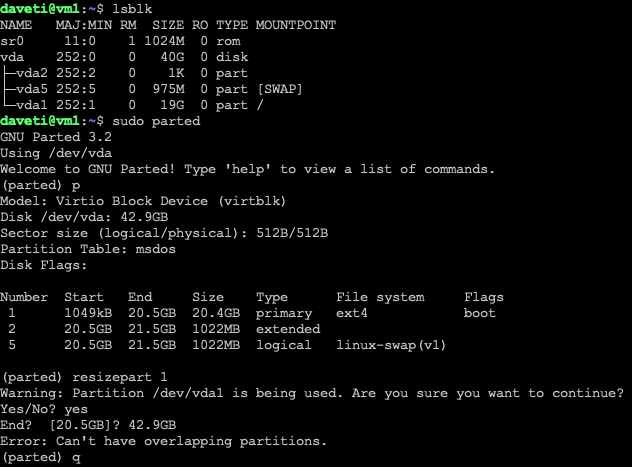Screen dimensions: 632x467
Task: Click the vda1 partition name in lsblk output
Action: pyautogui.click(x=36, y=105)
